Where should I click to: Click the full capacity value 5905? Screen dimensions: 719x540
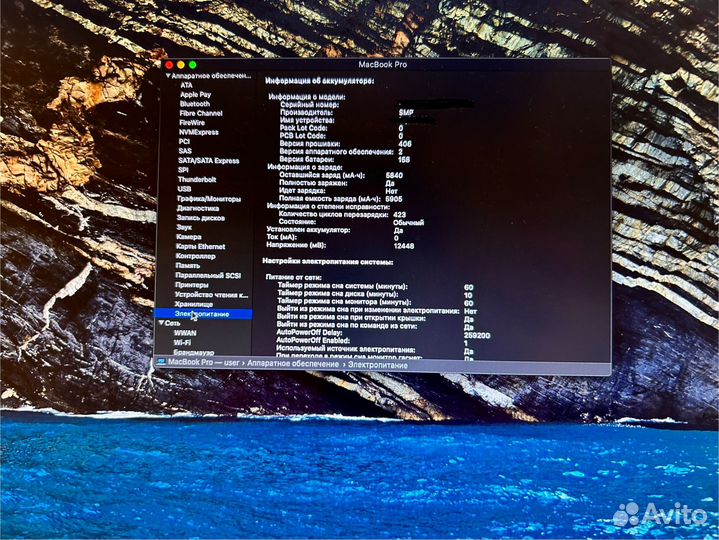pyautogui.click(x=394, y=199)
